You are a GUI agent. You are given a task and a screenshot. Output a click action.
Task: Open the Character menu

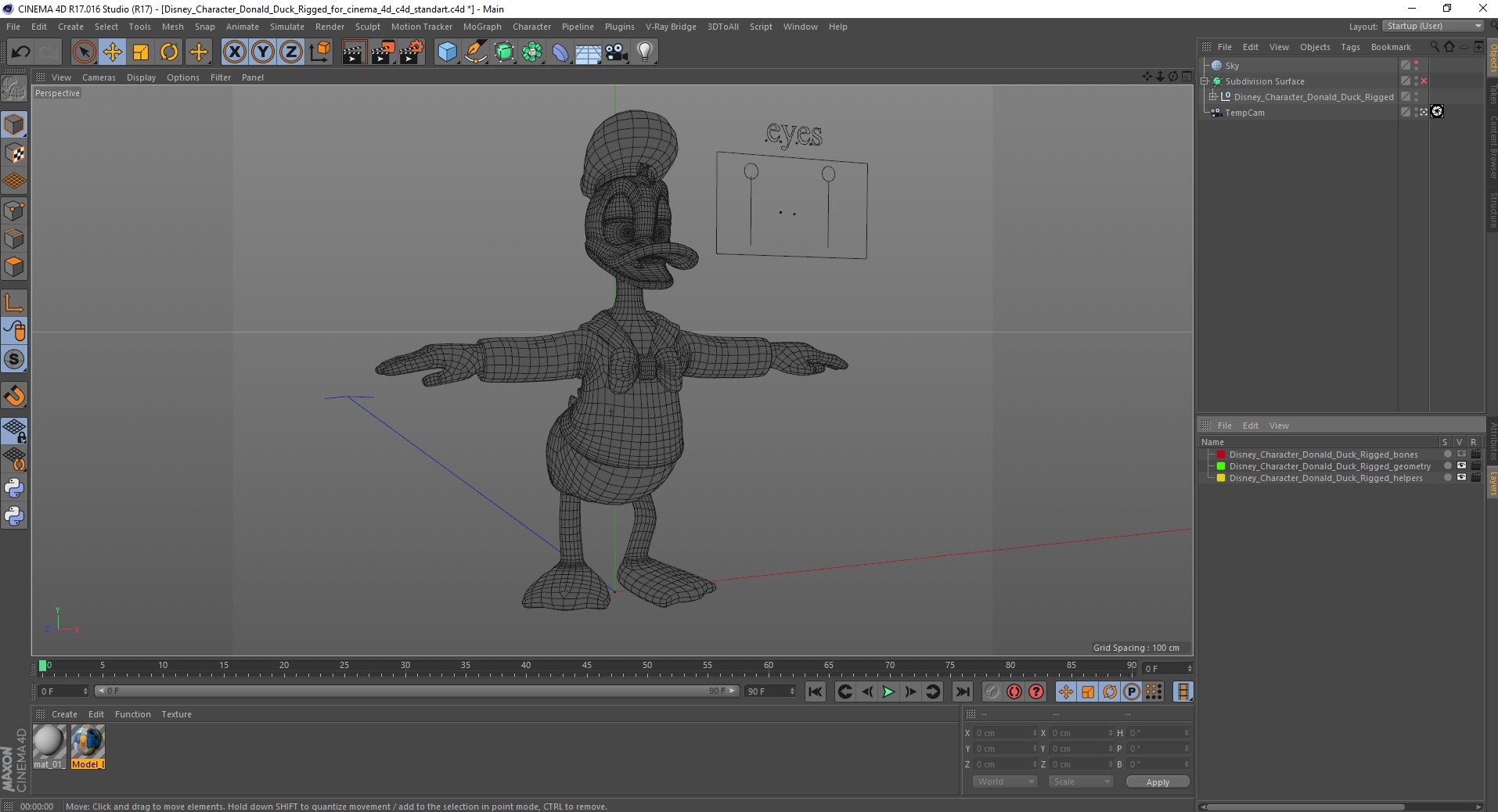(x=531, y=27)
